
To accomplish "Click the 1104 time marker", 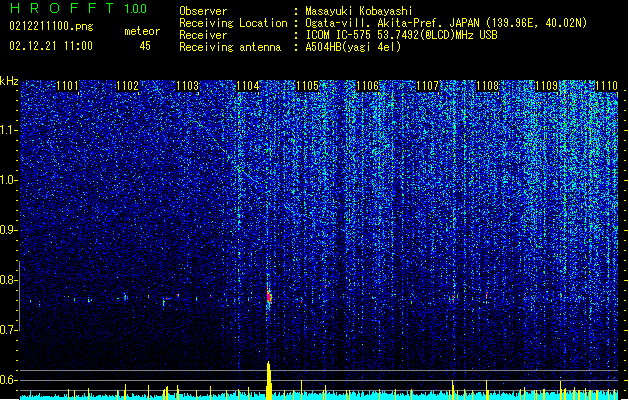I will (248, 86).
